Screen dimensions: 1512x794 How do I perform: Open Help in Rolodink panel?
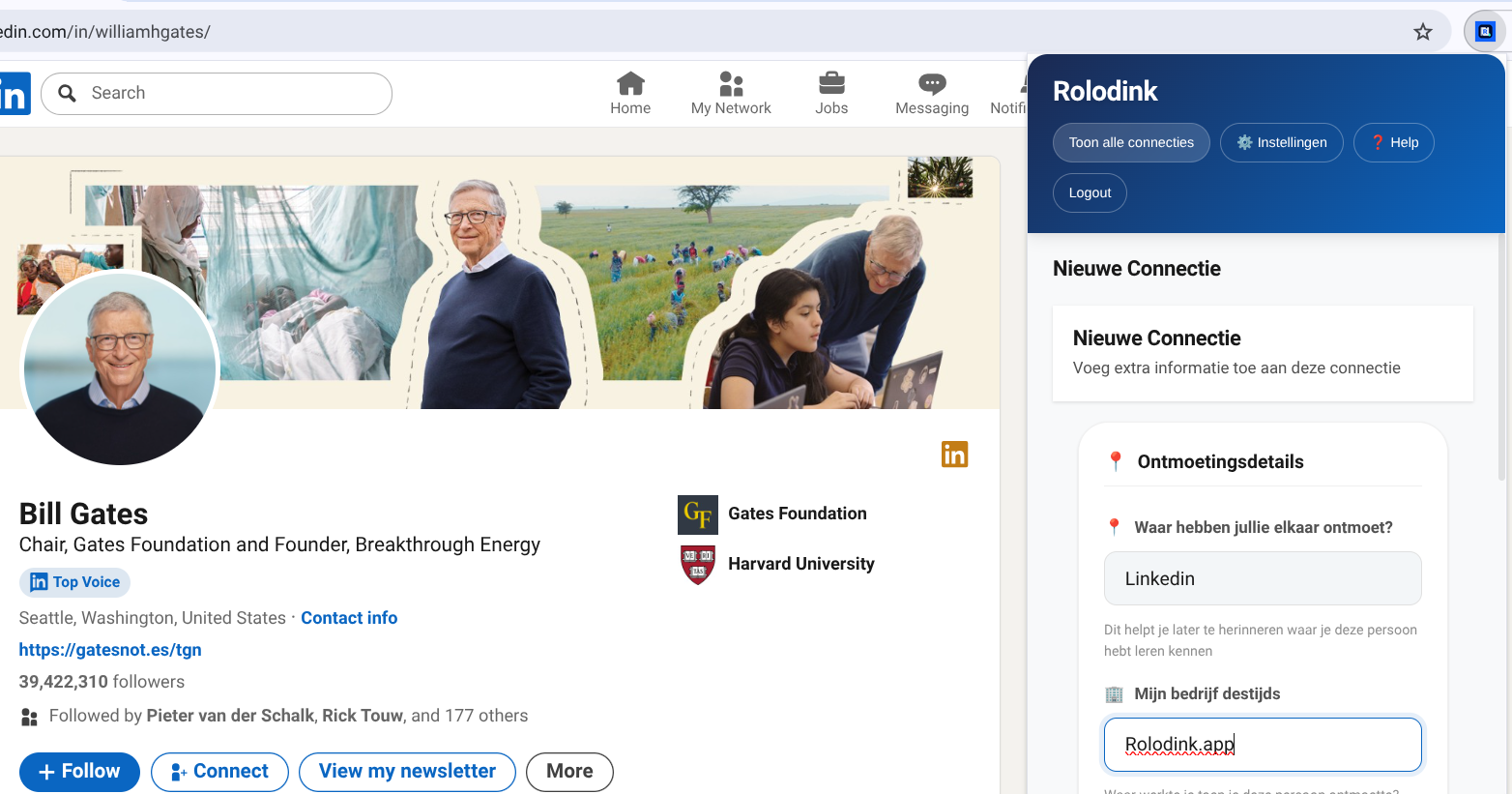tap(1393, 143)
